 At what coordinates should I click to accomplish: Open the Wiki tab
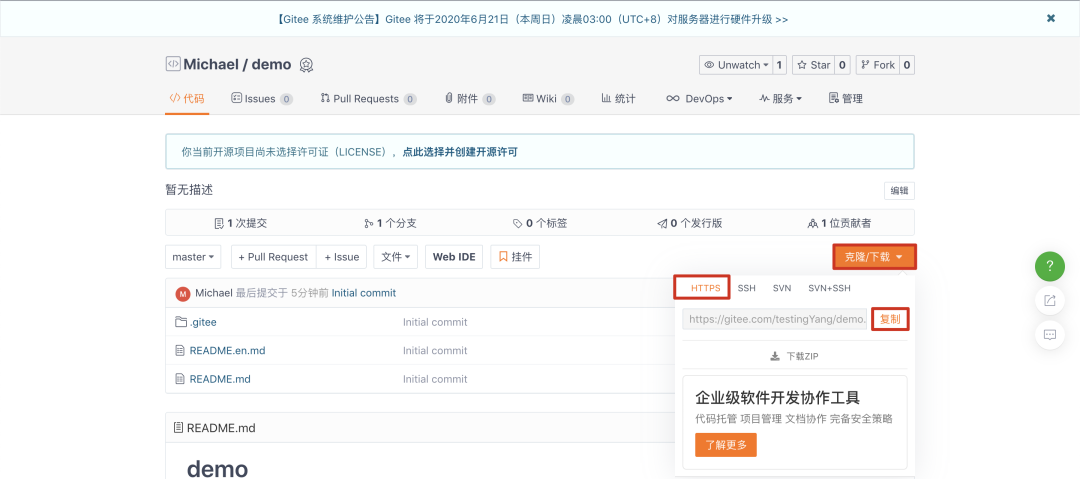[x=548, y=99]
